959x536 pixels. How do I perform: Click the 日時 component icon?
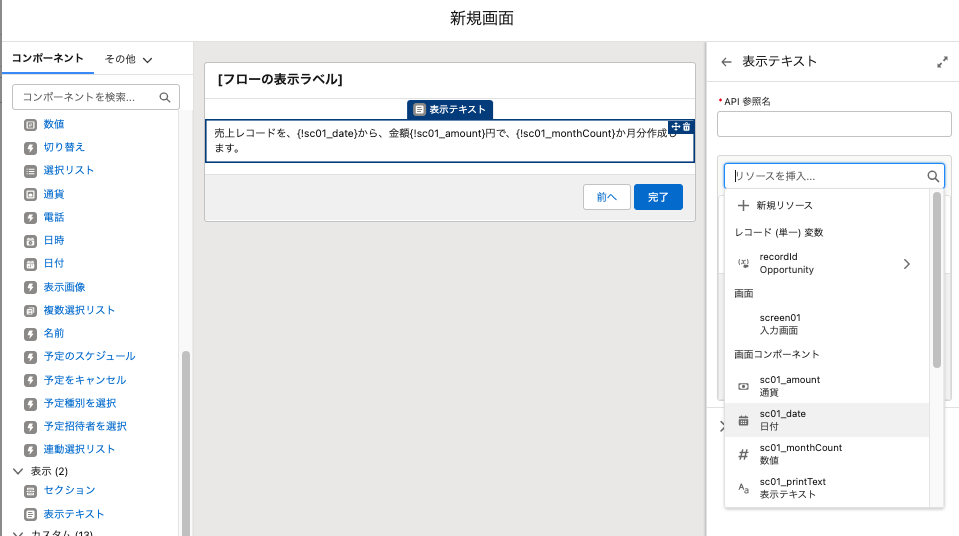(31, 241)
